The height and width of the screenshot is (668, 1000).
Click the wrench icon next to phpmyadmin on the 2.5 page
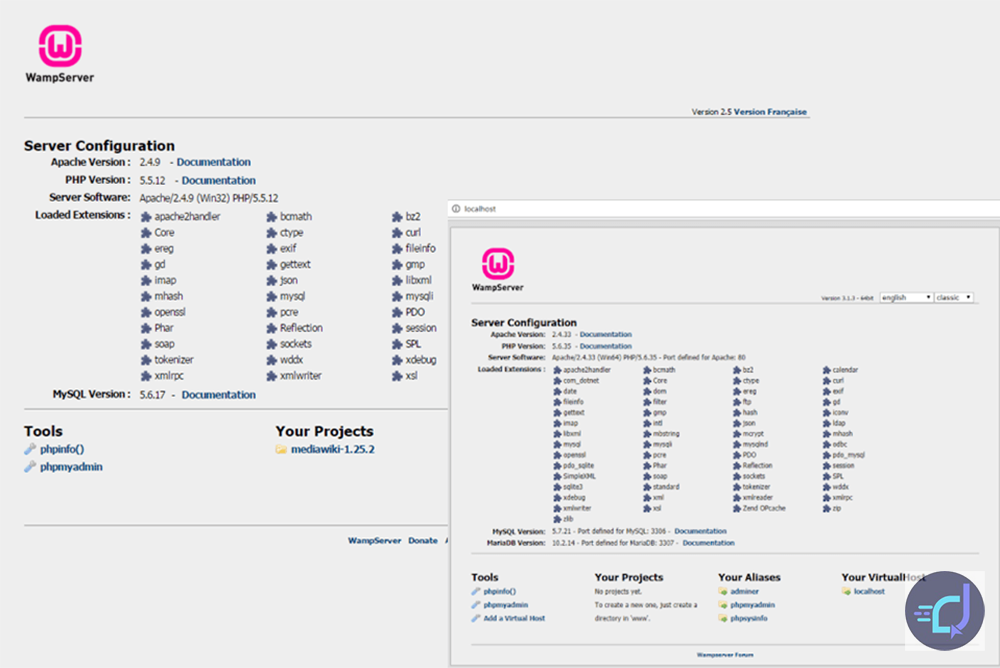tap(30, 467)
